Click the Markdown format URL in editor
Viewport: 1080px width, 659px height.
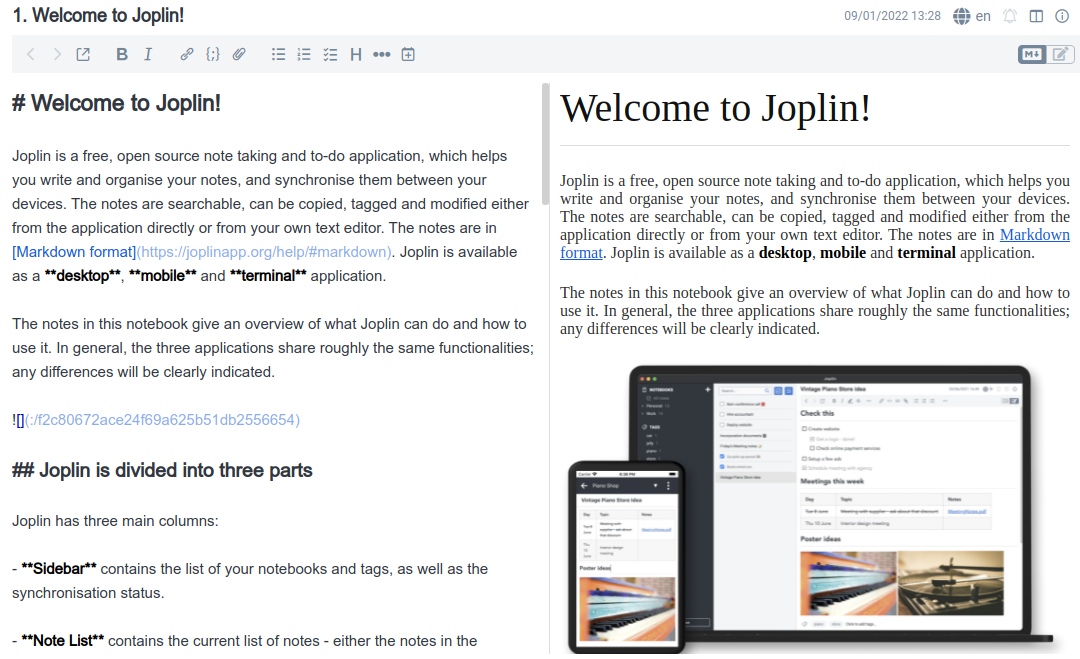266,252
